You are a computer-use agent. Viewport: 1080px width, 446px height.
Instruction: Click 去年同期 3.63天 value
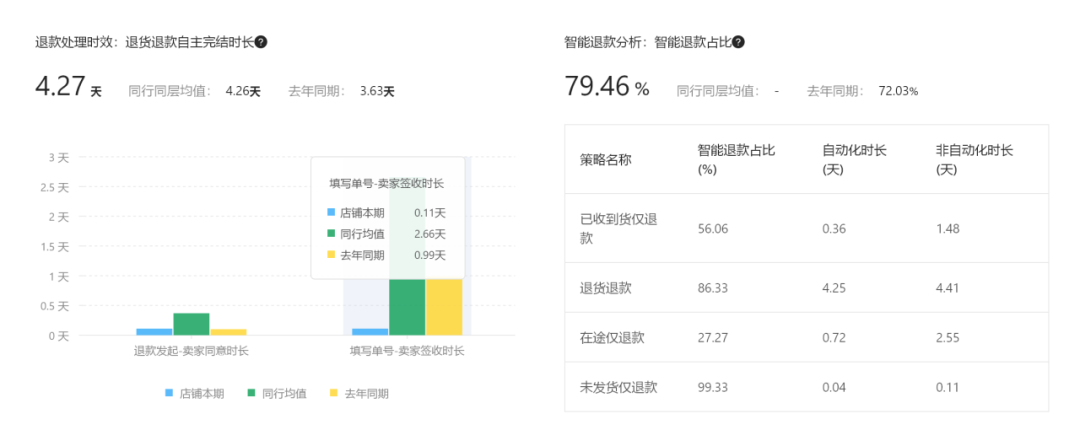[377, 91]
